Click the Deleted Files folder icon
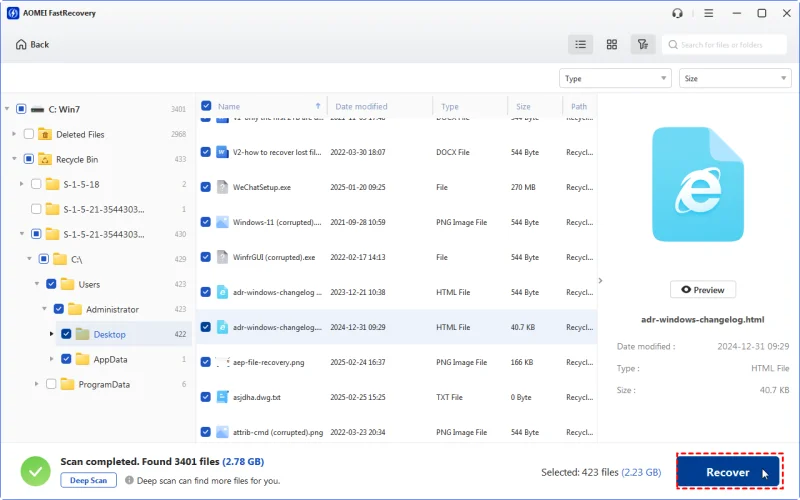This screenshot has height=500, width=800. click(x=44, y=134)
